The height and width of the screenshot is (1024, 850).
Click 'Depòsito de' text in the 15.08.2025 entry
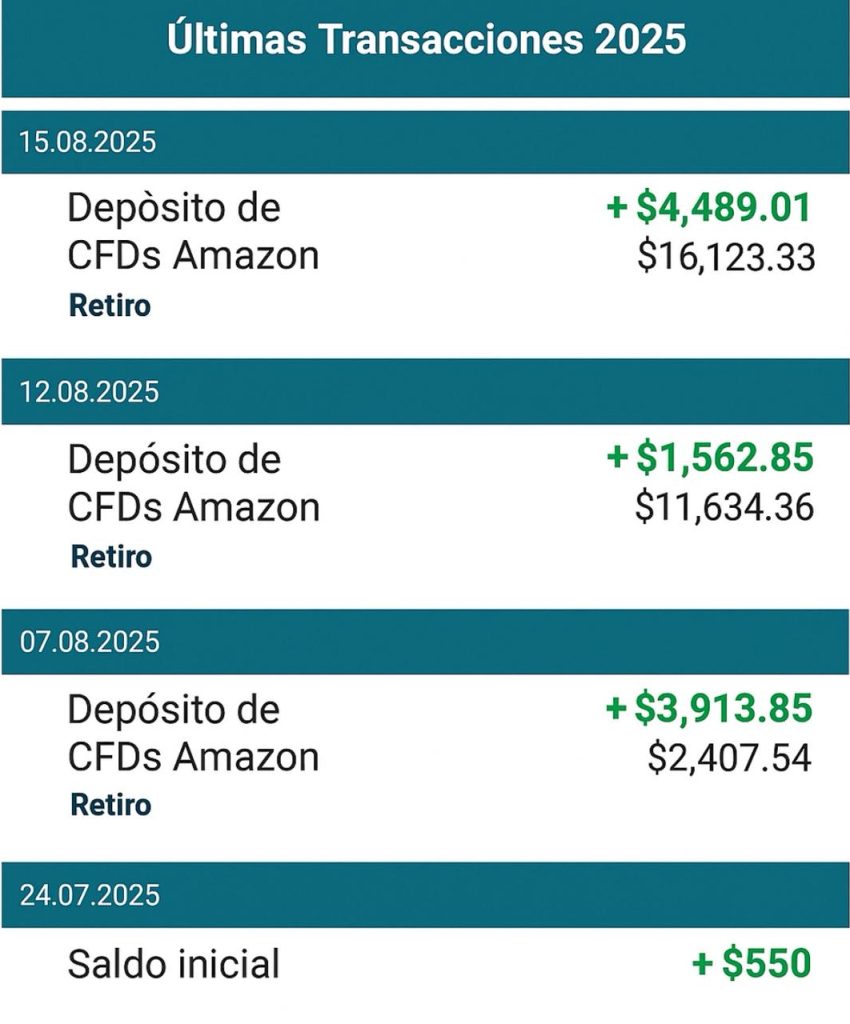pos(174,209)
